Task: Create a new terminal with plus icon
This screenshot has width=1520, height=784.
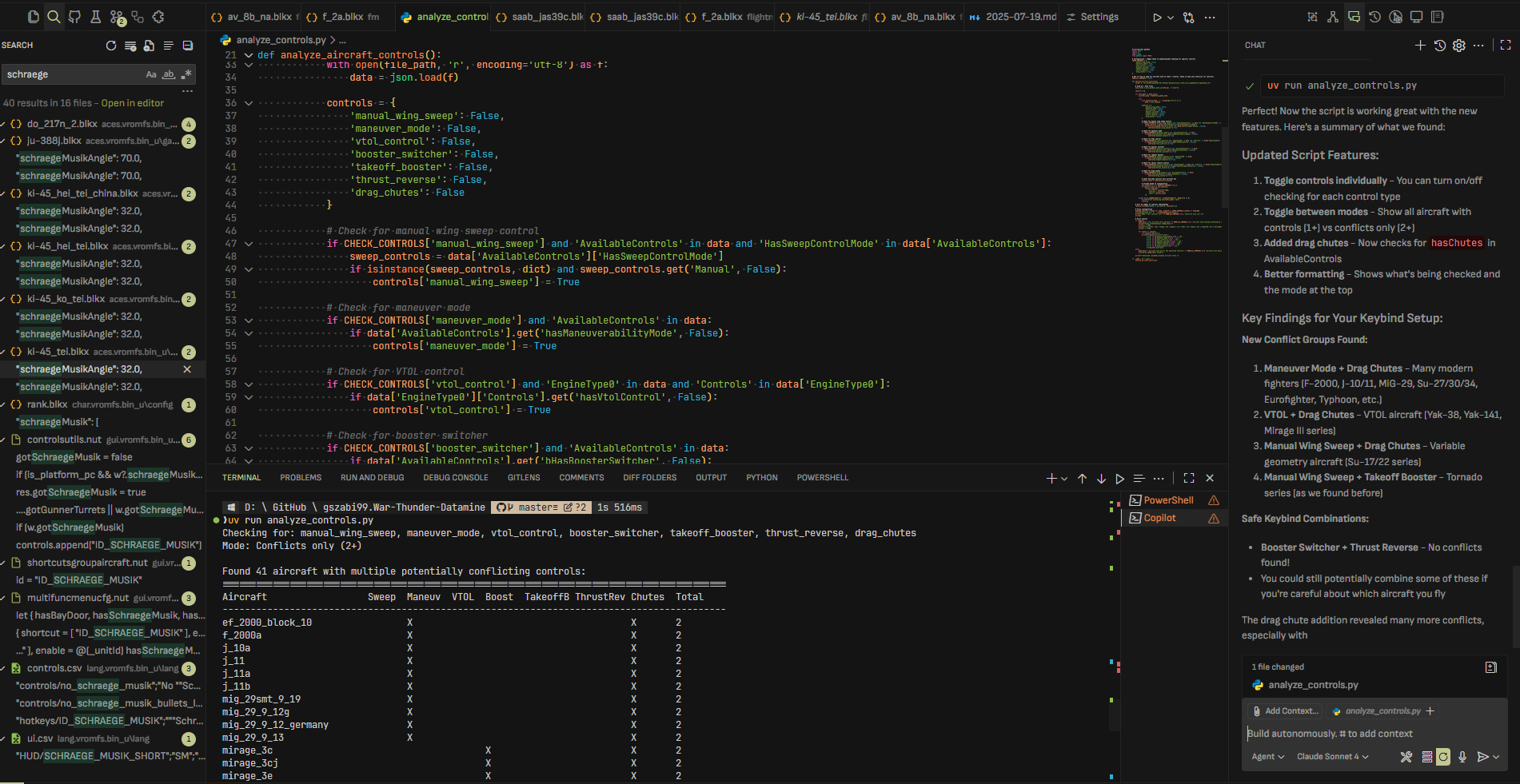Action: pos(1051,478)
